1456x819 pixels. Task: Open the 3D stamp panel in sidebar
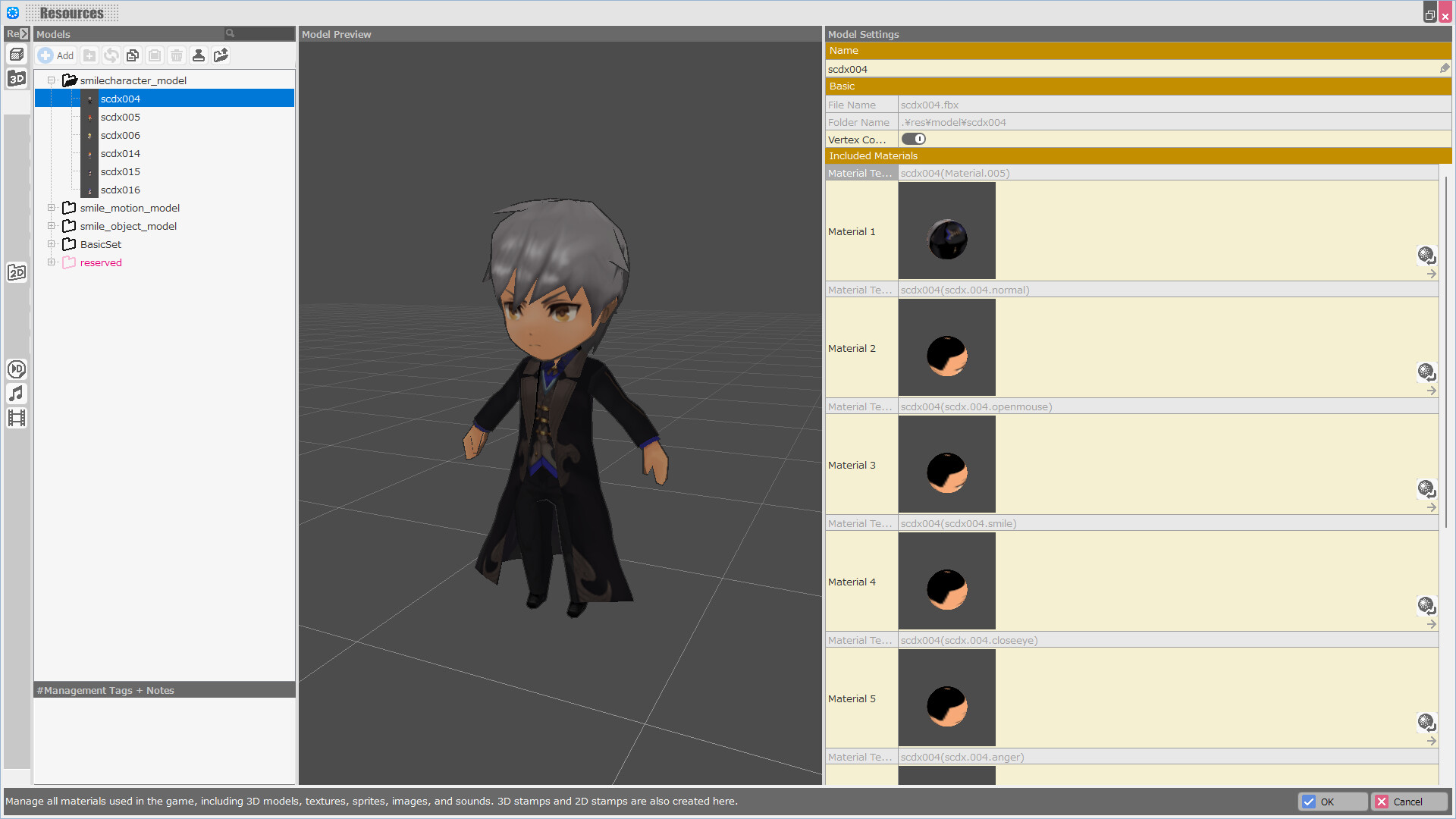pos(17,78)
